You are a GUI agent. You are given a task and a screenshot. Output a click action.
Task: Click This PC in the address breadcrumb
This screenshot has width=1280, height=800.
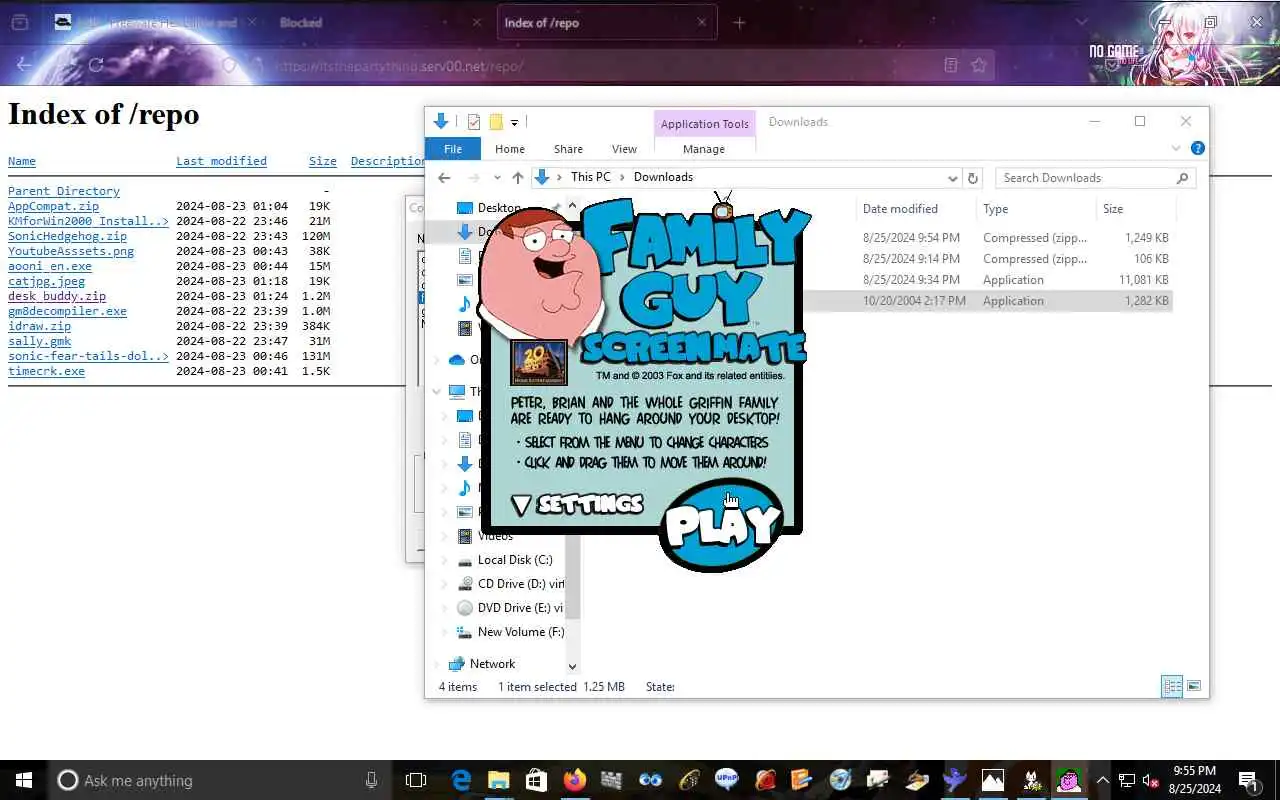[590, 177]
